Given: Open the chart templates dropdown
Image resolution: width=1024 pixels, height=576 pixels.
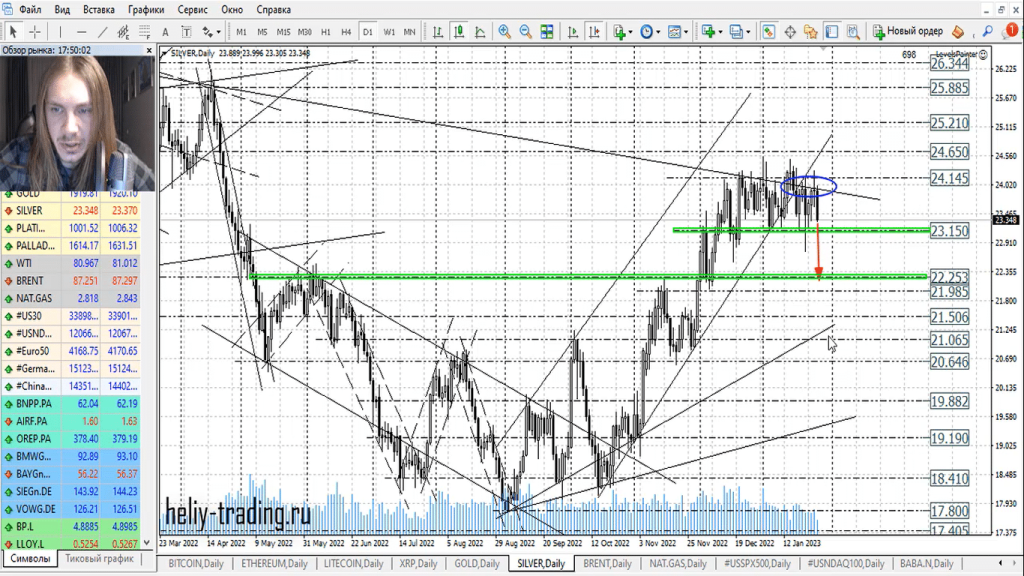Looking at the screenshot, I should [x=678, y=31].
